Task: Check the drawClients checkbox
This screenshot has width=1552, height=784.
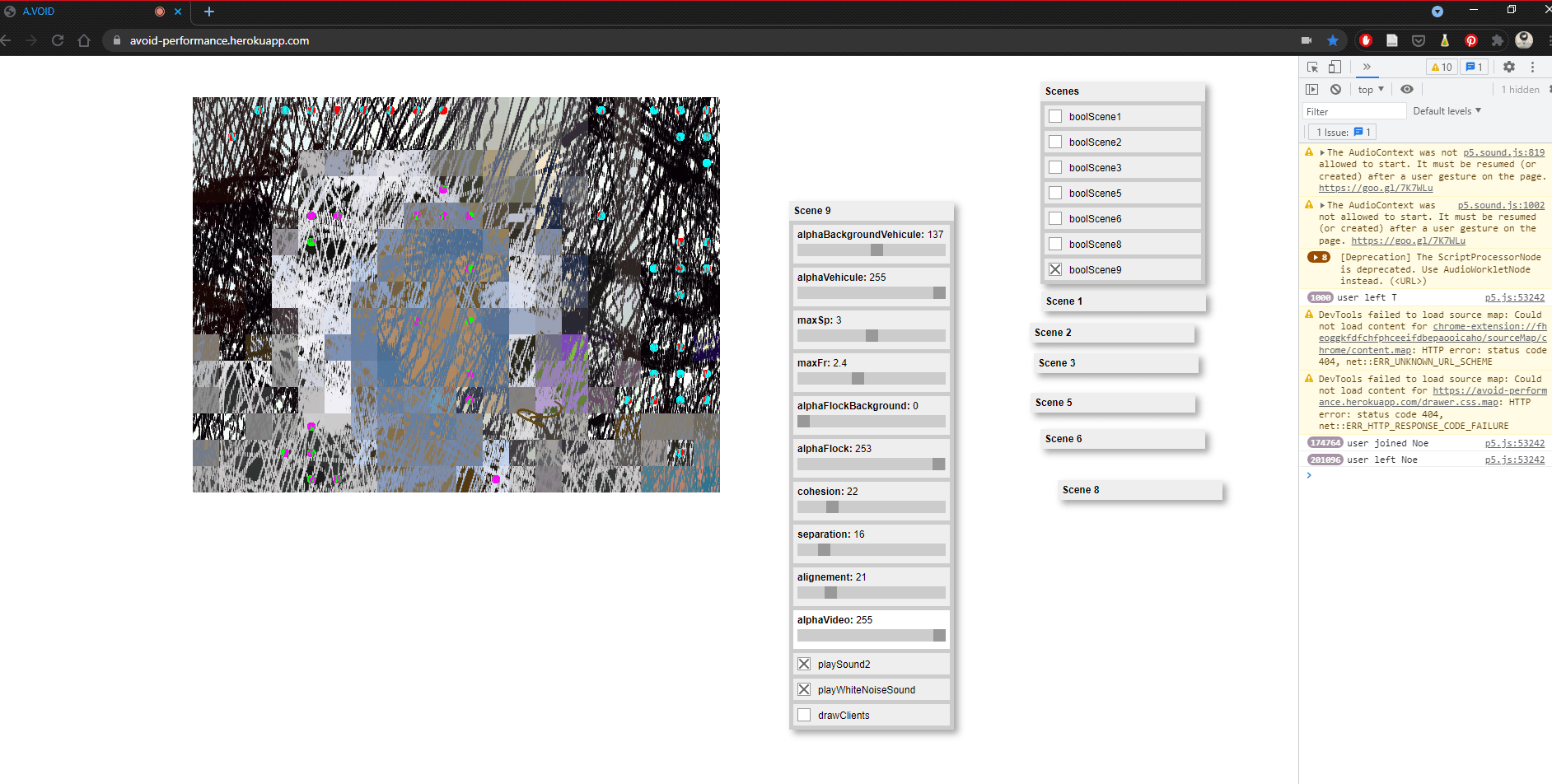Action: 804,716
